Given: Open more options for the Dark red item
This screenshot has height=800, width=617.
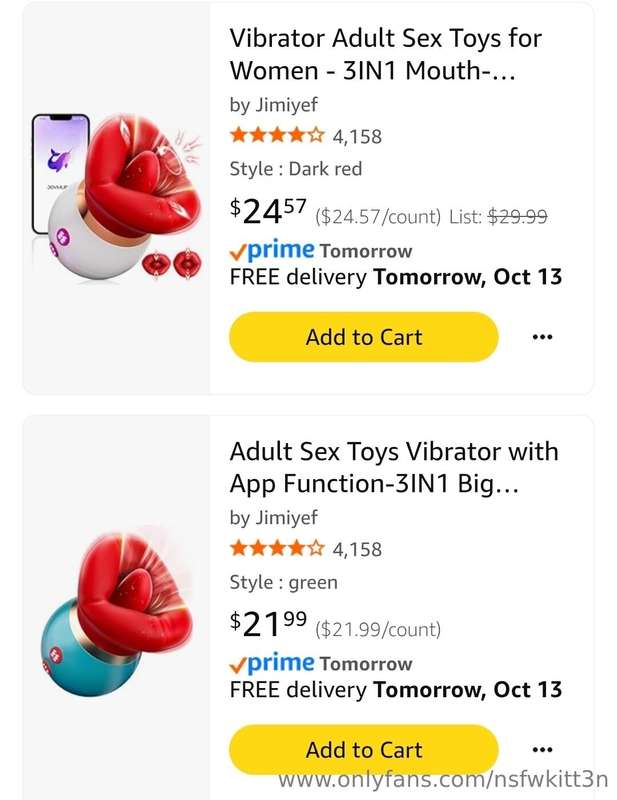Looking at the screenshot, I should [x=542, y=337].
